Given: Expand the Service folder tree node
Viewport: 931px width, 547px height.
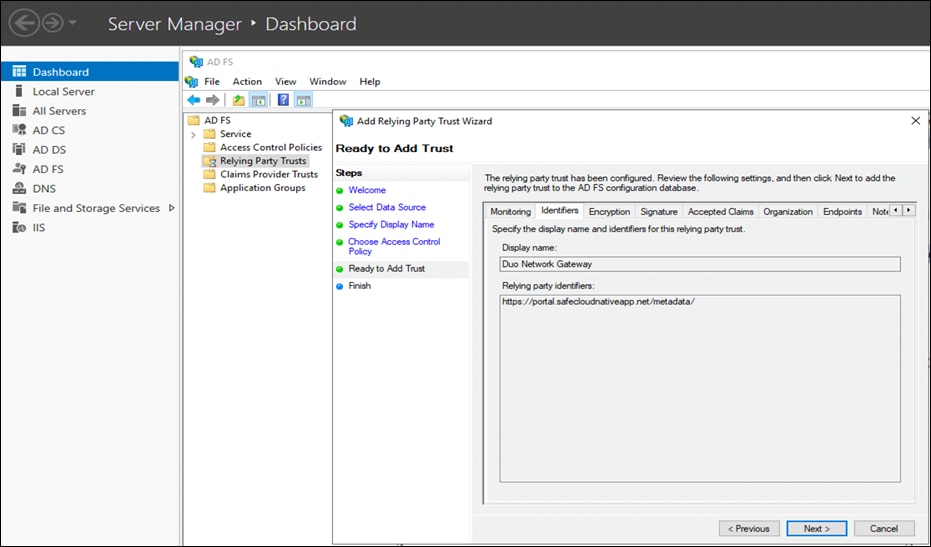Looking at the screenshot, I should (193, 134).
